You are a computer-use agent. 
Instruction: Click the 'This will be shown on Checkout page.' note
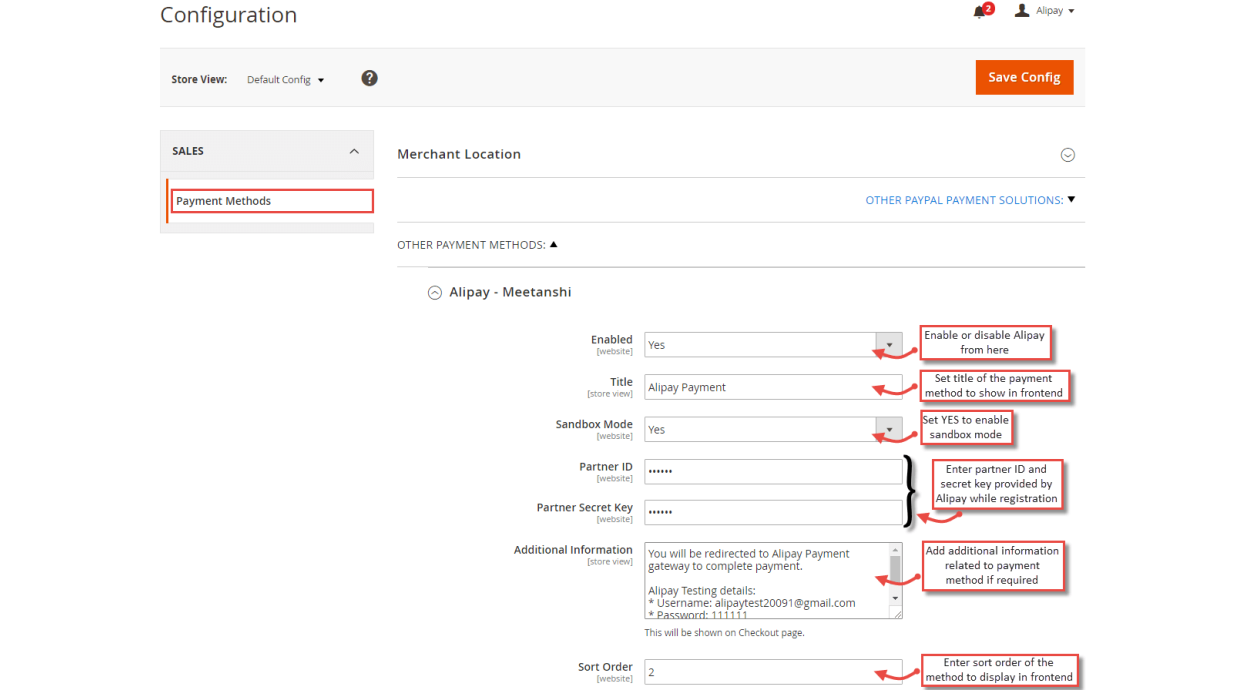(x=724, y=633)
